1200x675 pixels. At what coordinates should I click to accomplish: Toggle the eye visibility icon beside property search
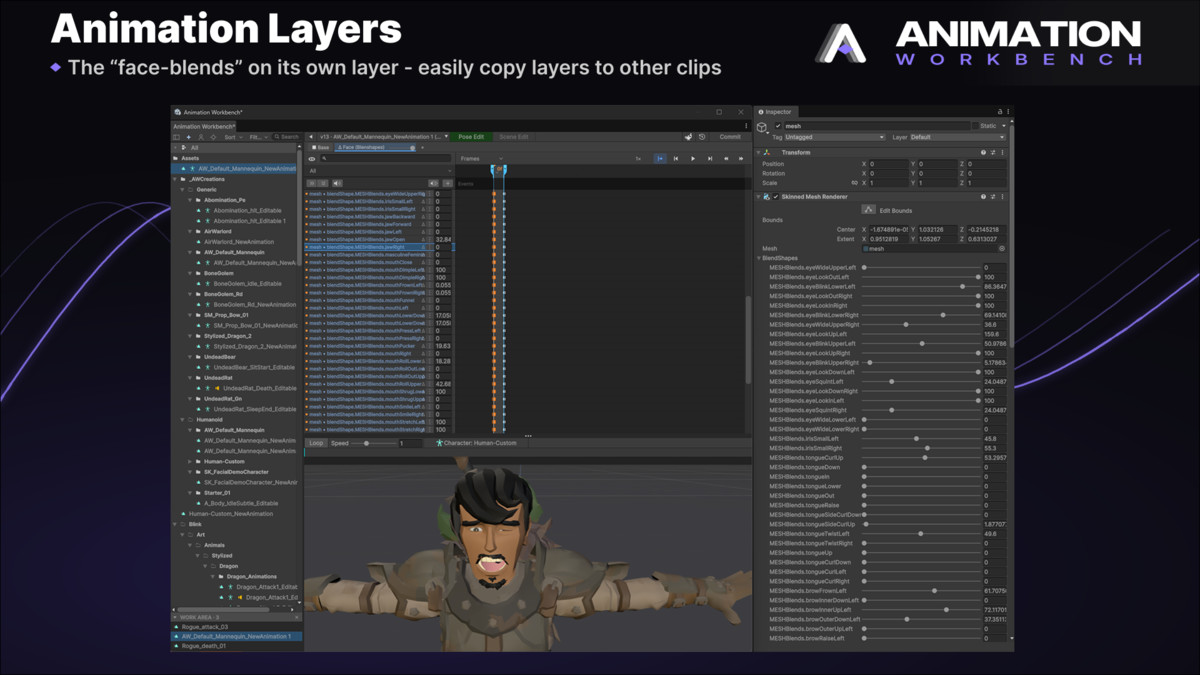click(x=312, y=158)
